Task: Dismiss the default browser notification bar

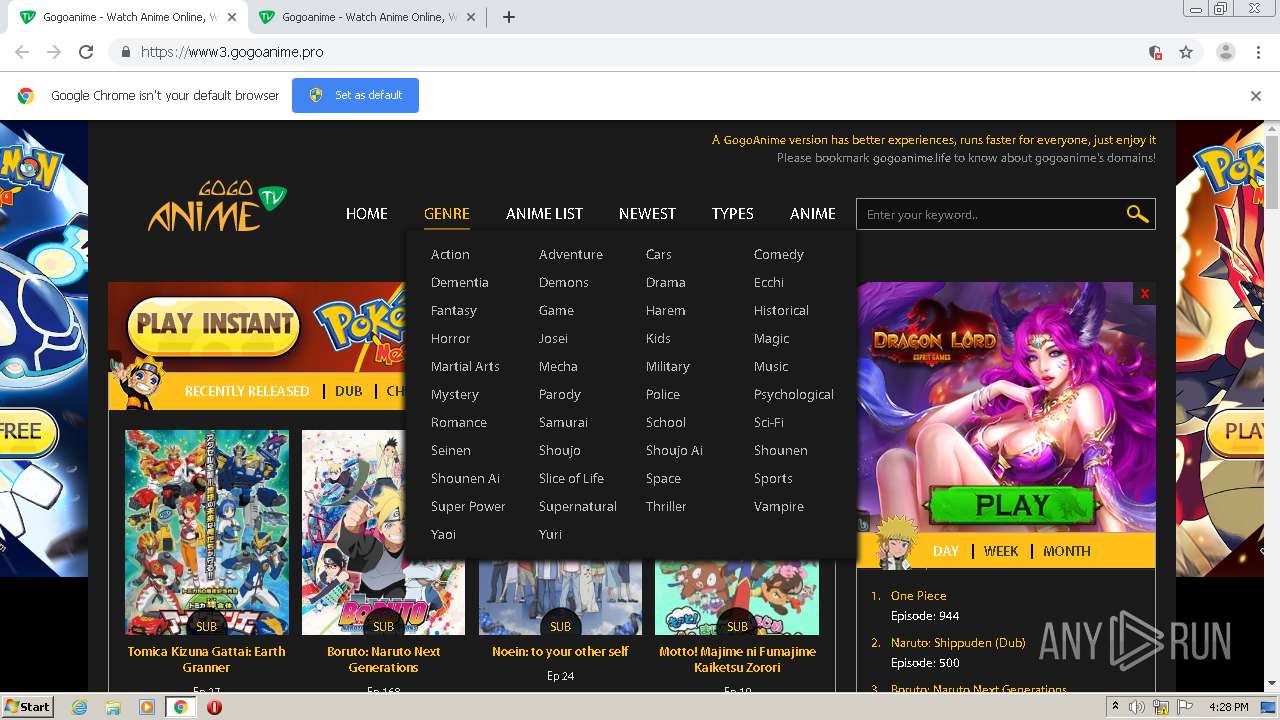Action: coord(1256,96)
